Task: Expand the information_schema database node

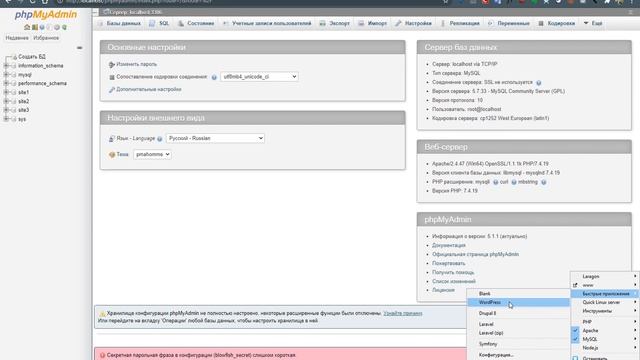Action: 6,66
